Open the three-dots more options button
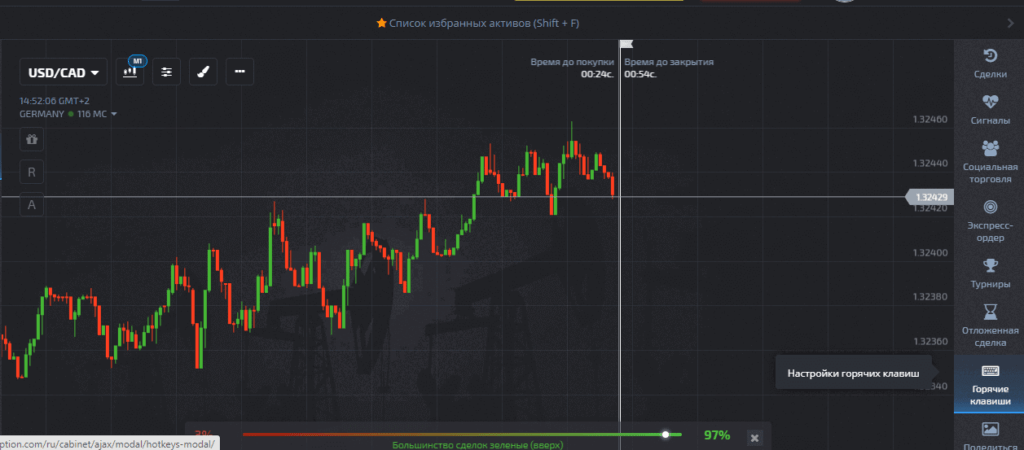The image size is (1024, 450). pos(238,72)
